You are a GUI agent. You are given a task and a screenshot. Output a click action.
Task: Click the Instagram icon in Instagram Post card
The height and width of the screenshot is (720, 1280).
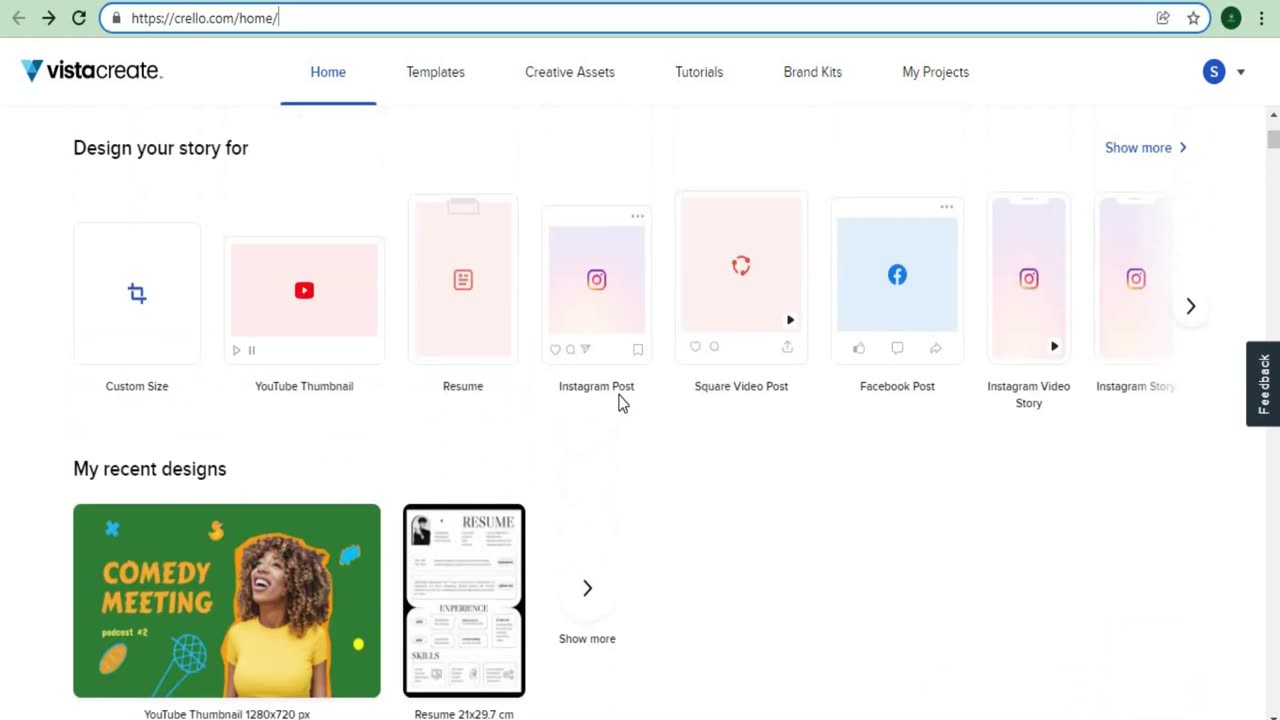596,280
